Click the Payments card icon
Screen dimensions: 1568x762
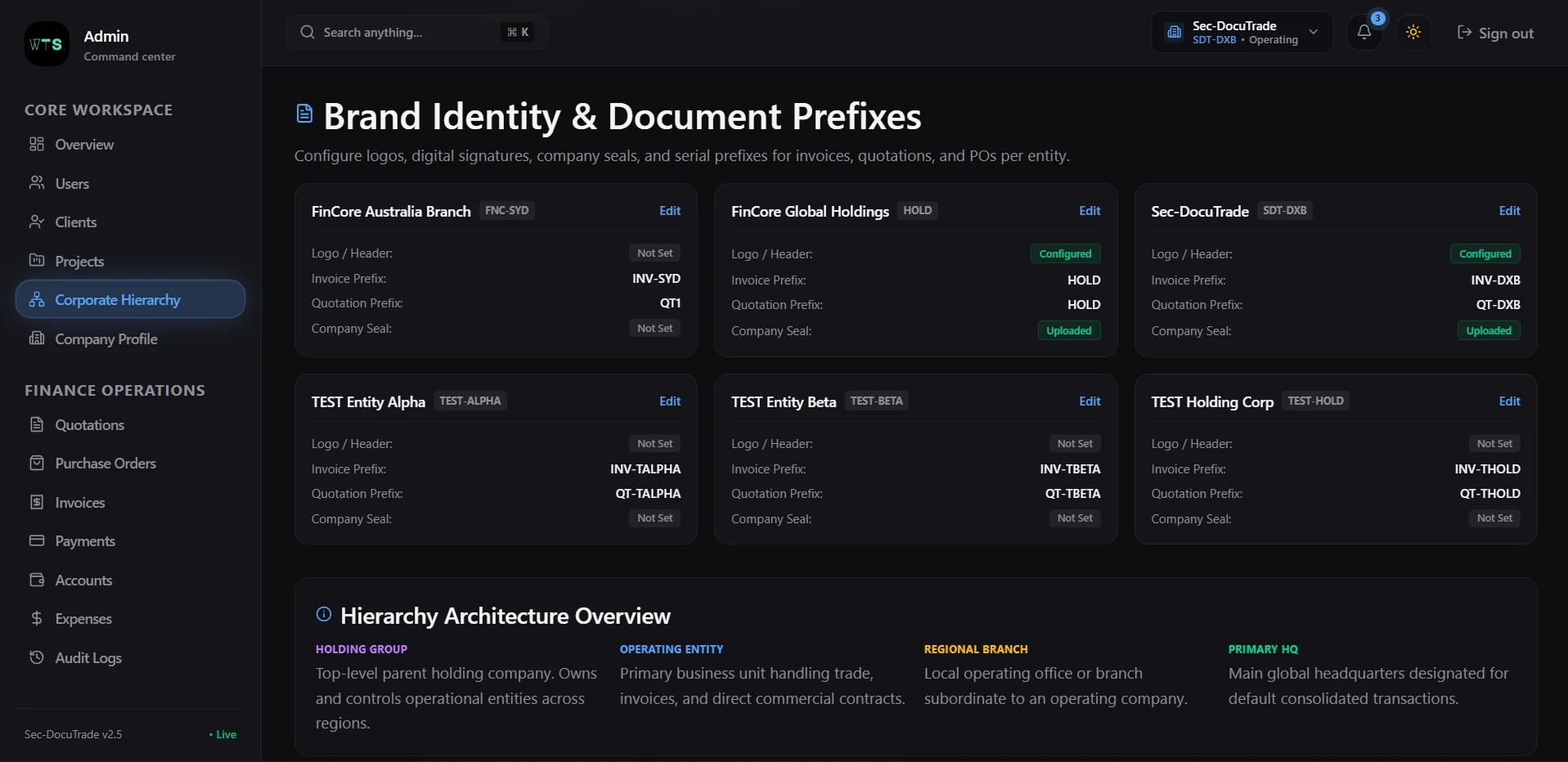pos(37,540)
